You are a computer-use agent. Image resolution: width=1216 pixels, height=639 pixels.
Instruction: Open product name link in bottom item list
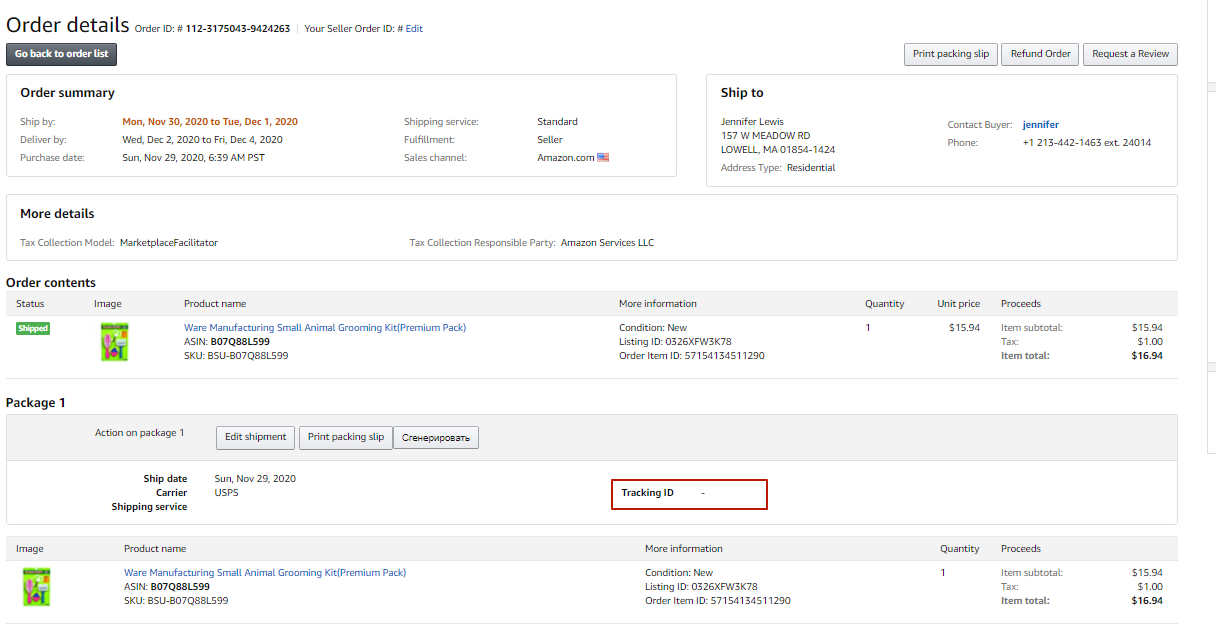pos(264,573)
